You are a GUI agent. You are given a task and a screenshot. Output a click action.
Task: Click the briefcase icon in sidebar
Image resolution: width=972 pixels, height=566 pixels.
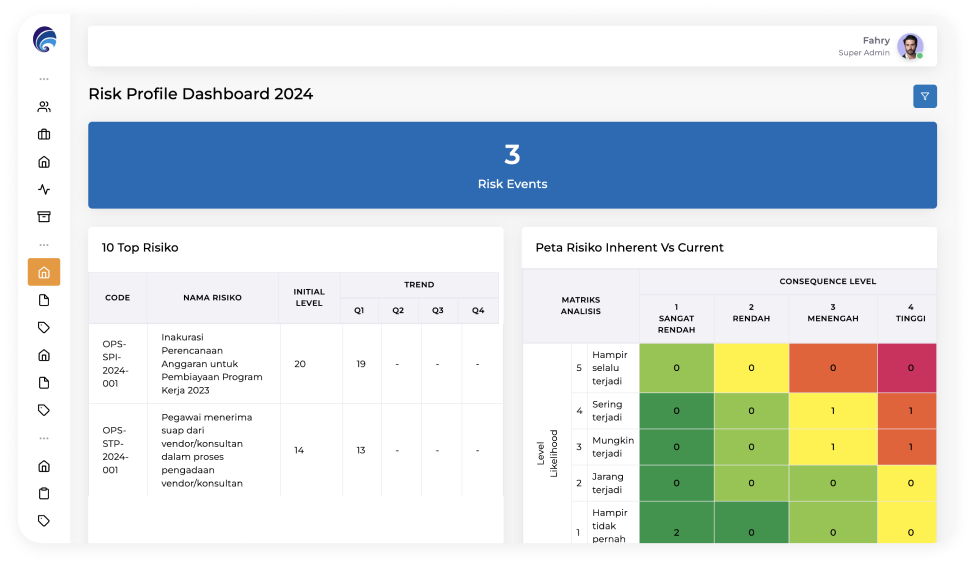click(x=44, y=134)
